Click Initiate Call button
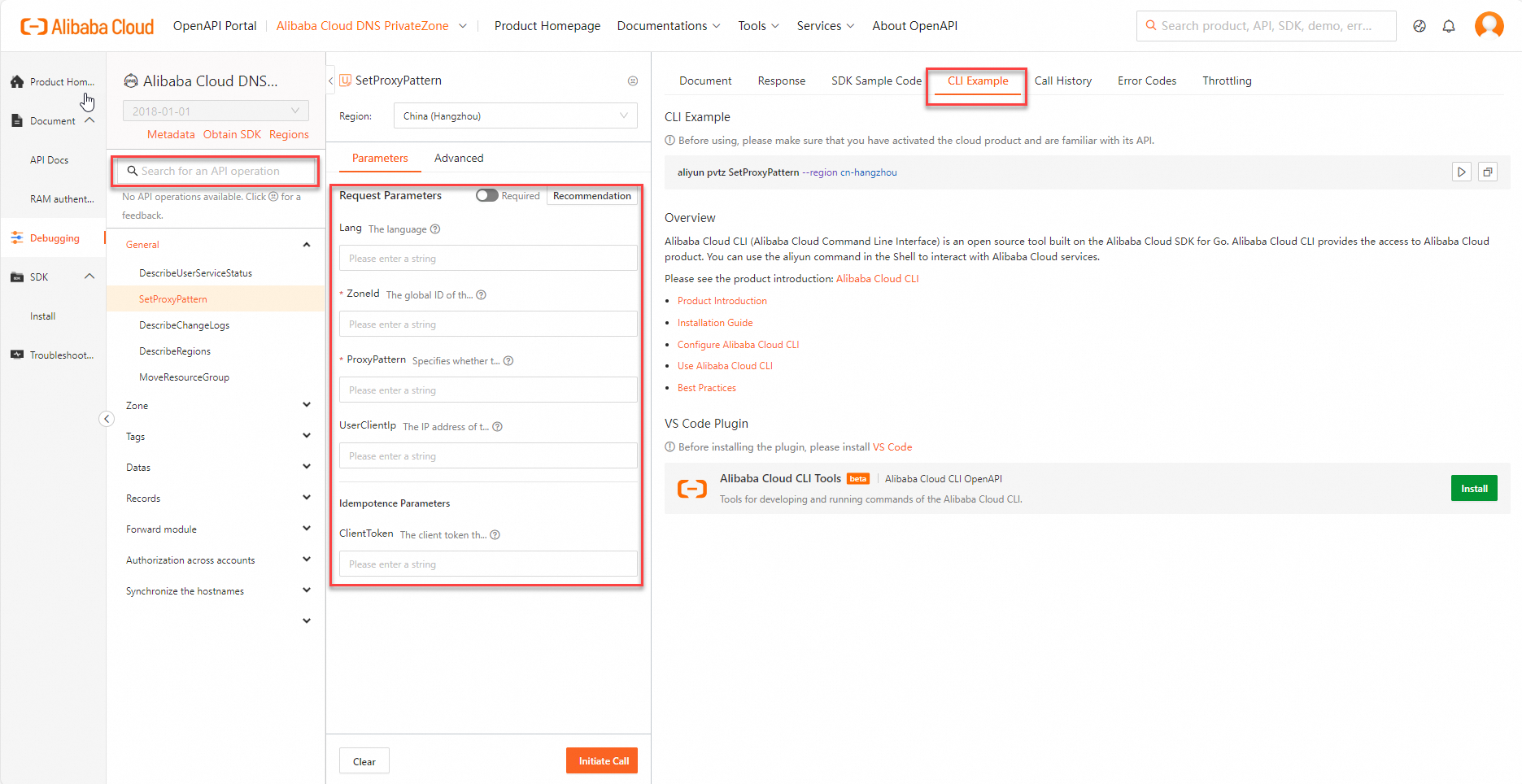Image resolution: width=1522 pixels, height=784 pixels. coord(601,760)
